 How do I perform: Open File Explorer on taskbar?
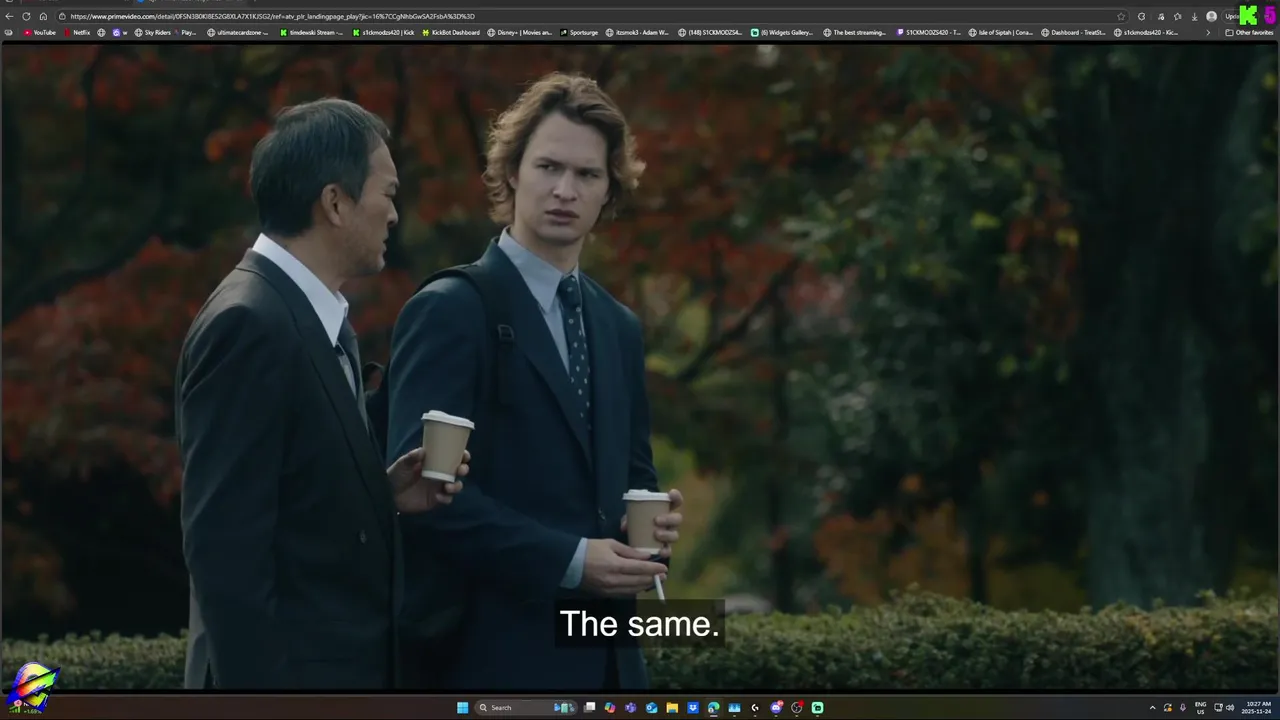pos(672,708)
